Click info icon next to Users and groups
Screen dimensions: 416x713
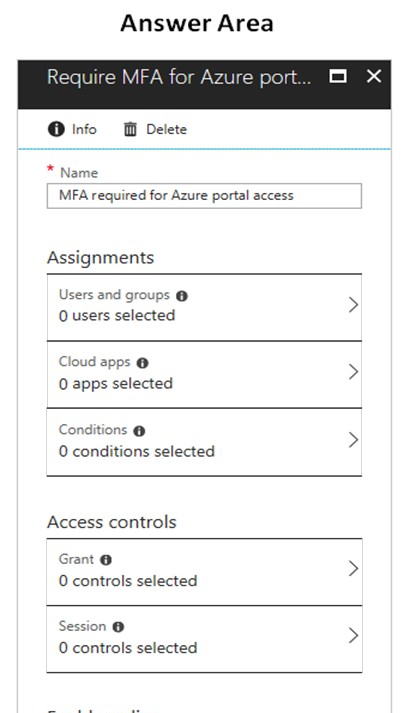pos(182,296)
